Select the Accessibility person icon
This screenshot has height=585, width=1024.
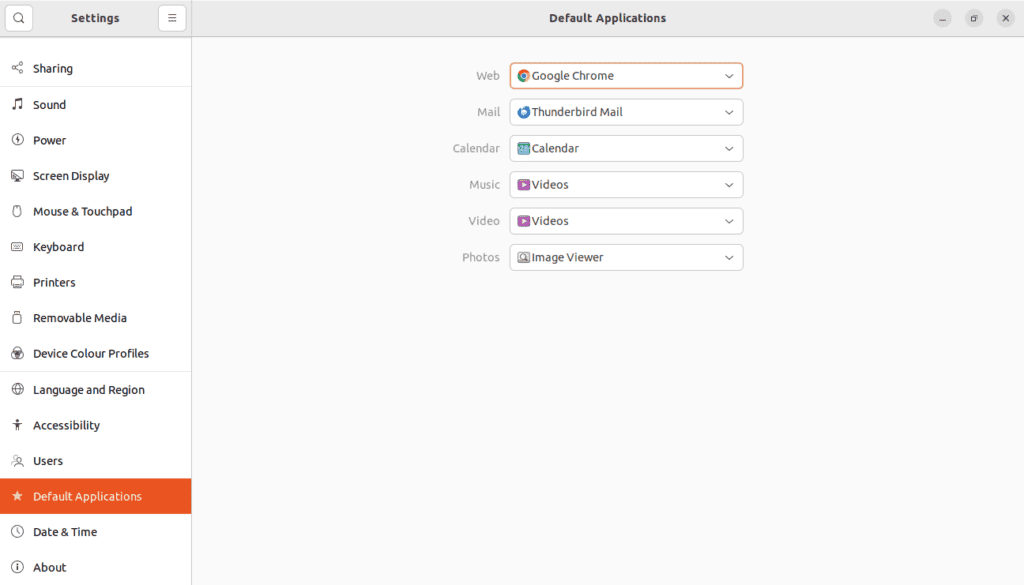tap(17, 425)
